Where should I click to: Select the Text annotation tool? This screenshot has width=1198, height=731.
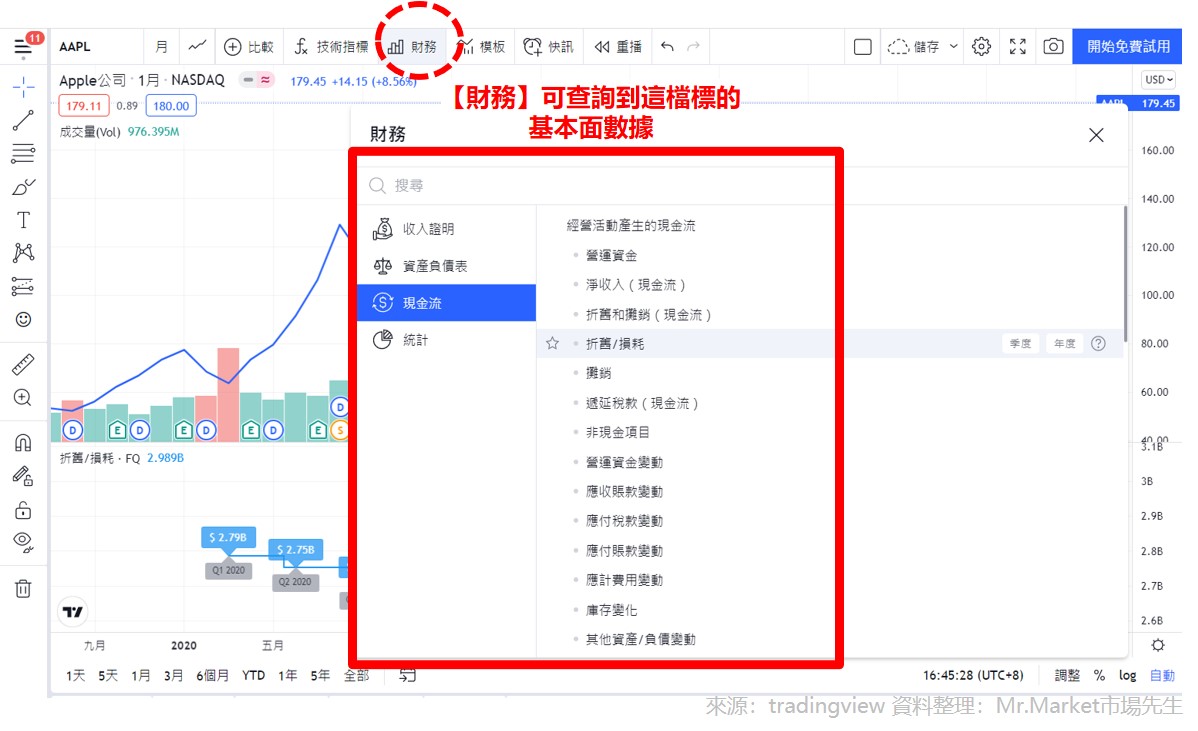23,220
